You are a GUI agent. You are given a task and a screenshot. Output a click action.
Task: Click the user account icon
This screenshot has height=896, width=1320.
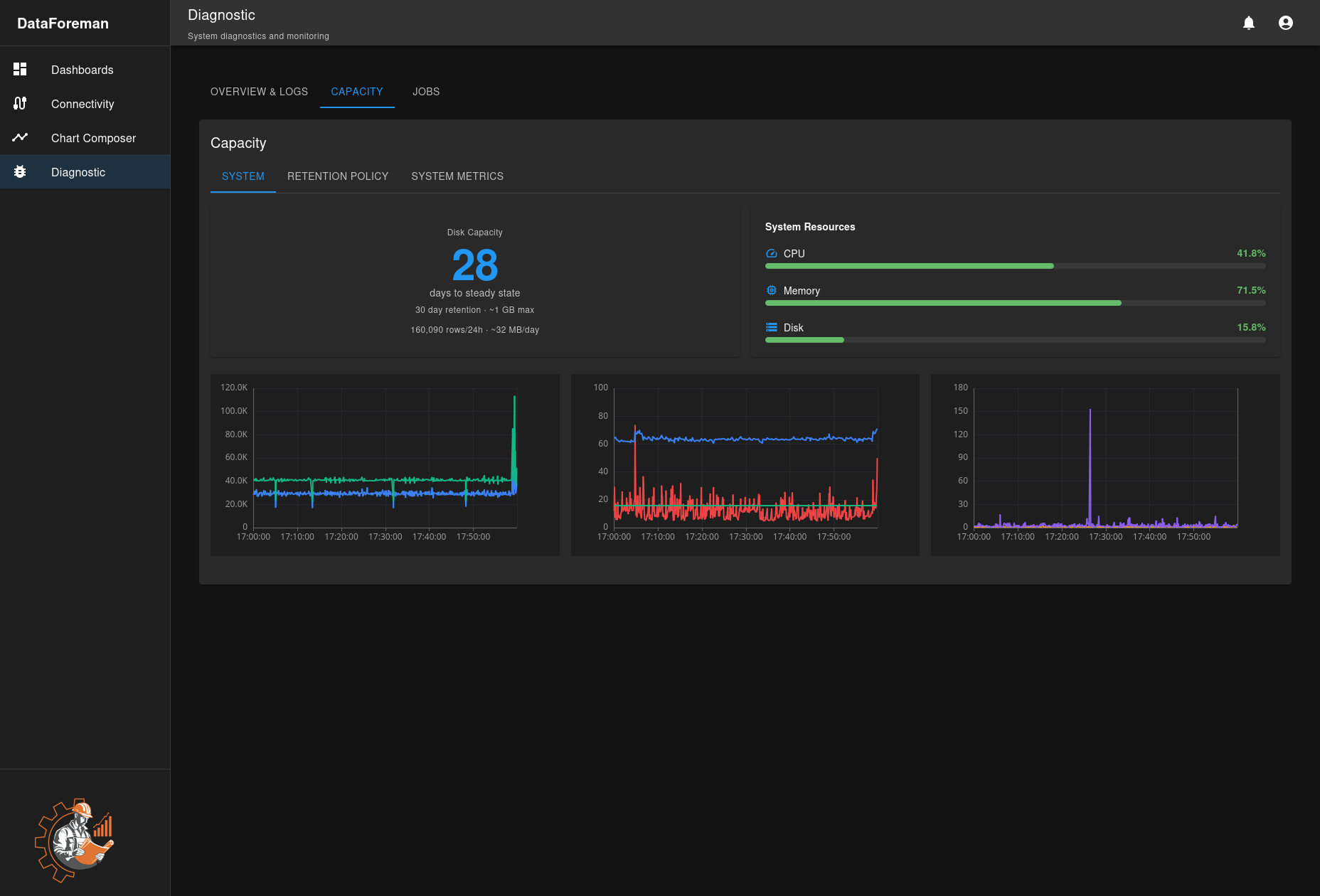click(1286, 23)
